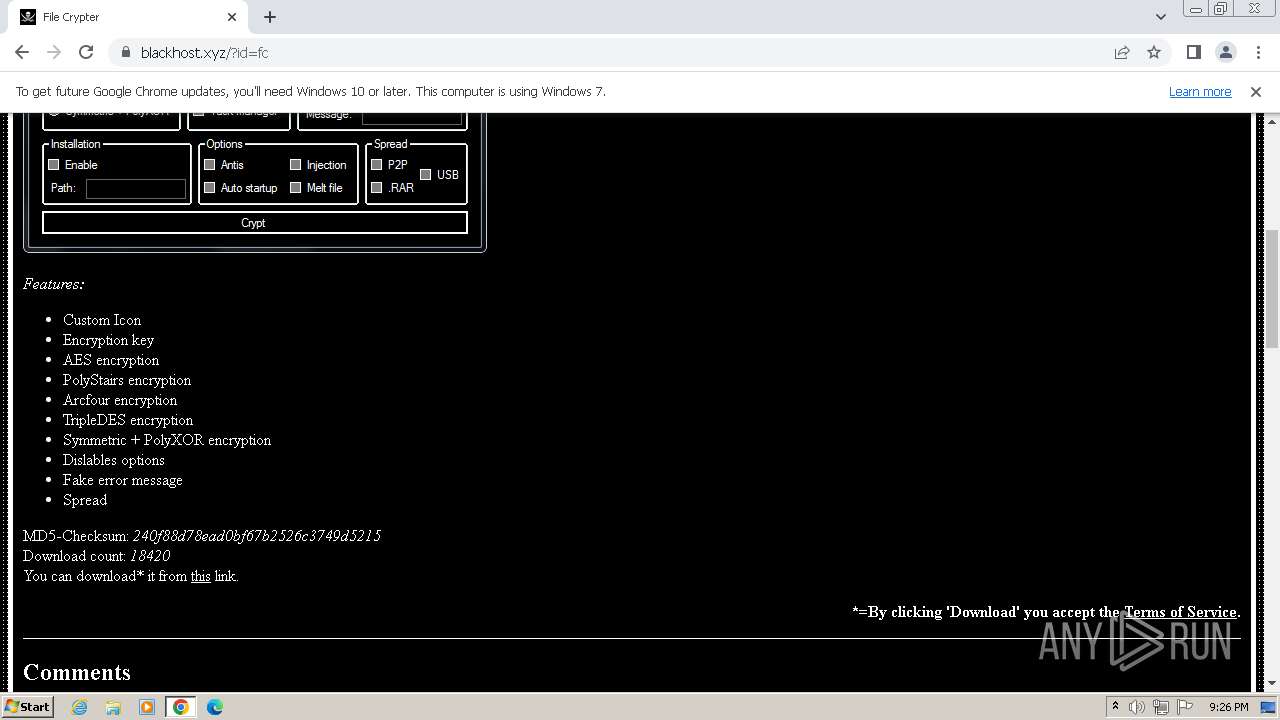Click the Comments heading
Screen dimensions: 1280x720
[x=77, y=672]
